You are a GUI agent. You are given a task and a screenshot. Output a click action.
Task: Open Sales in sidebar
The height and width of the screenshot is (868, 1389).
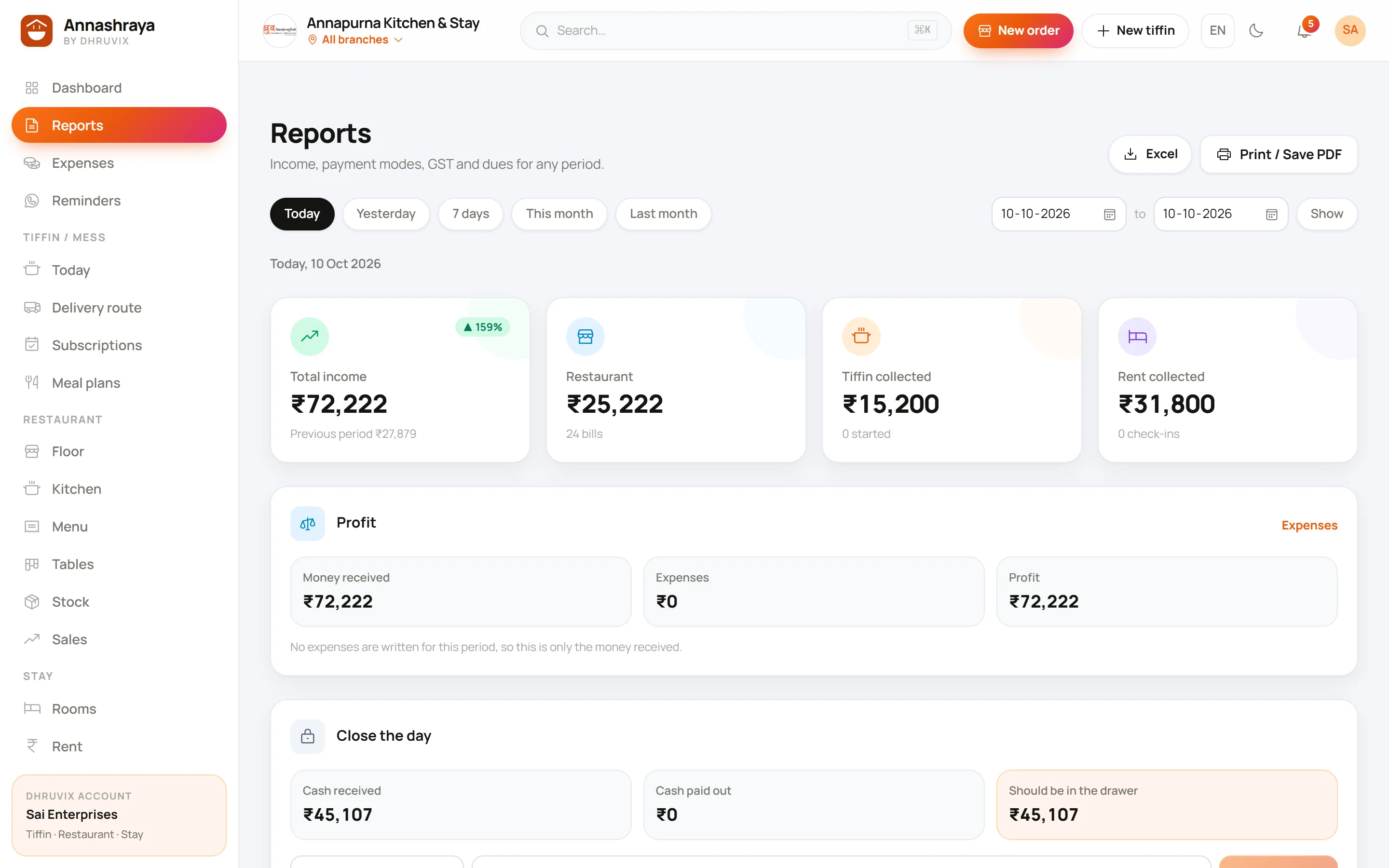point(119,639)
